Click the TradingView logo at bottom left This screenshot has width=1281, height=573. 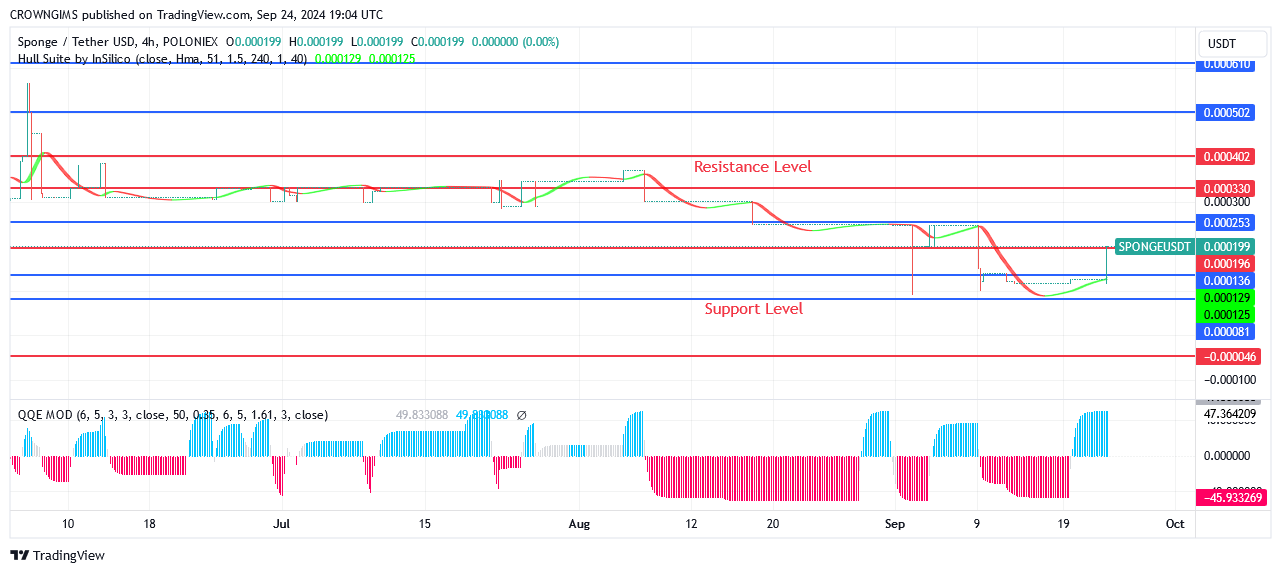click(x=58, y=555)
